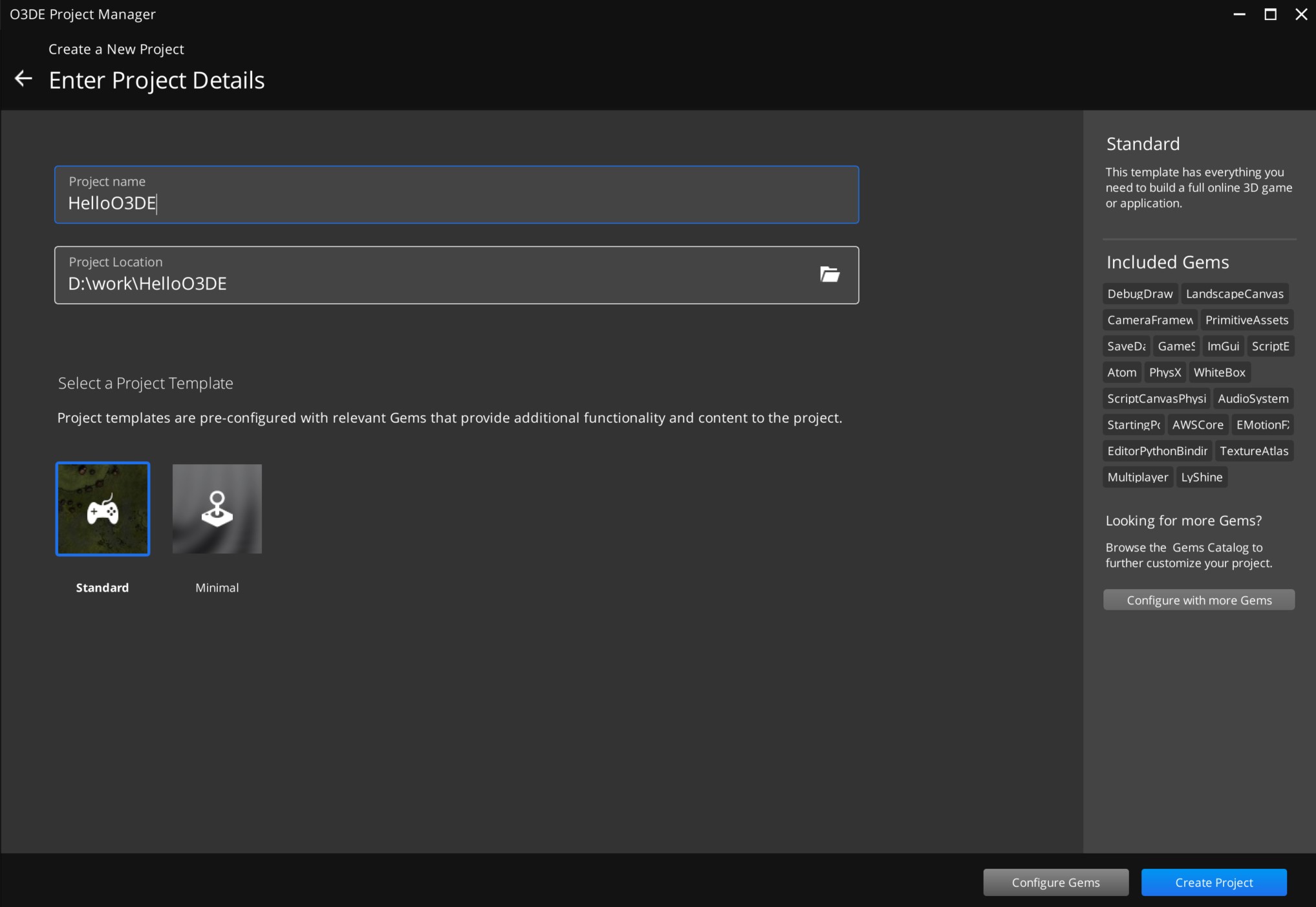Click the LandscapeCanvas gem tag
This screenshot has width=1316, height=907.
pos(1234,293)
